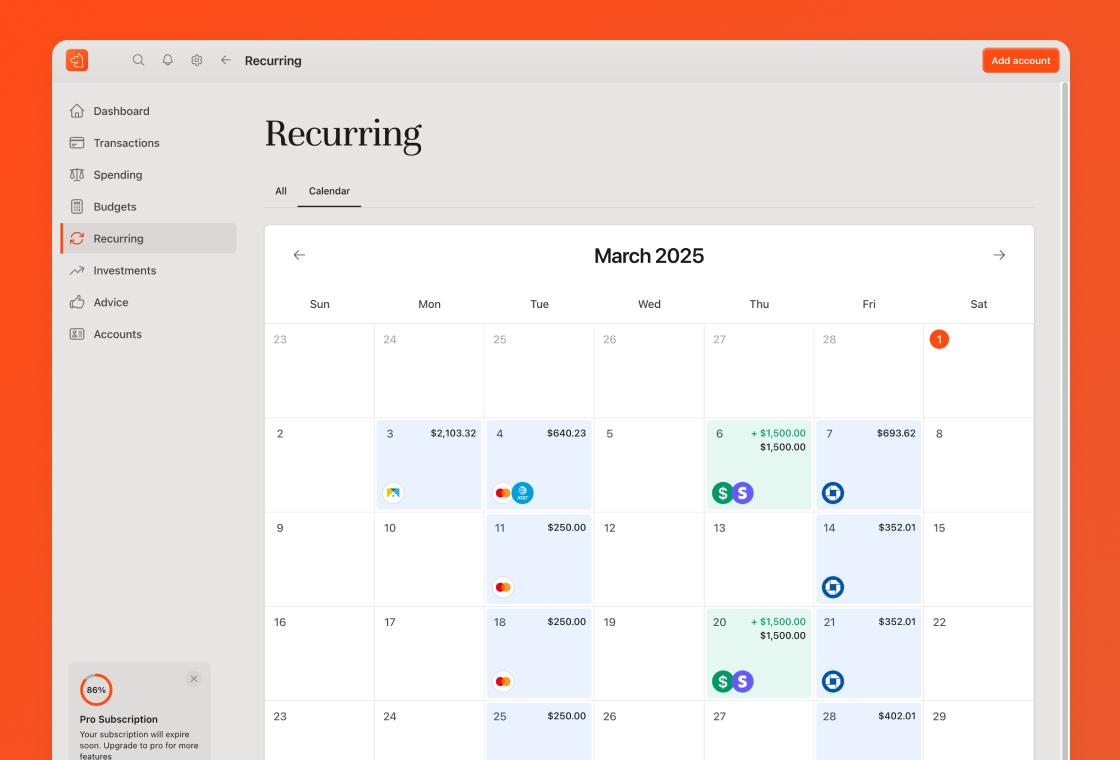Click purple S icon on March 6
1120x760 pixels.
[x=743, y=493]
